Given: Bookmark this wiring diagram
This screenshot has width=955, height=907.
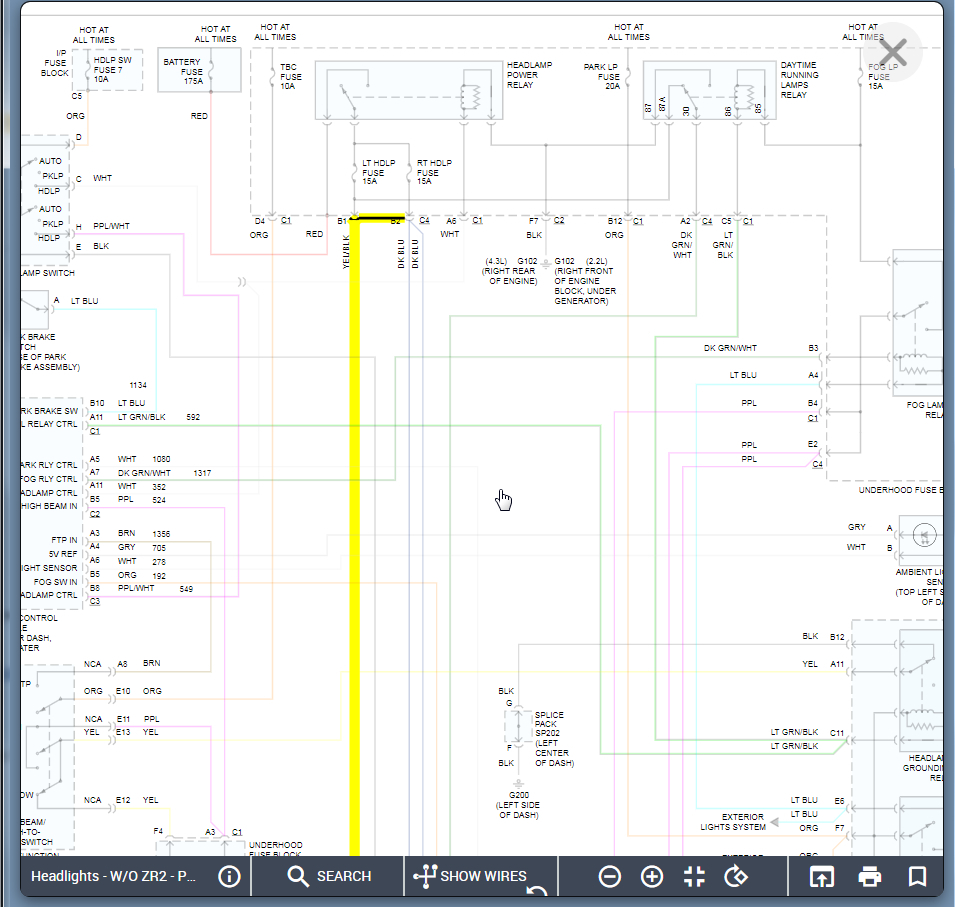Looking at the screenshot, I should coord(916,877).
